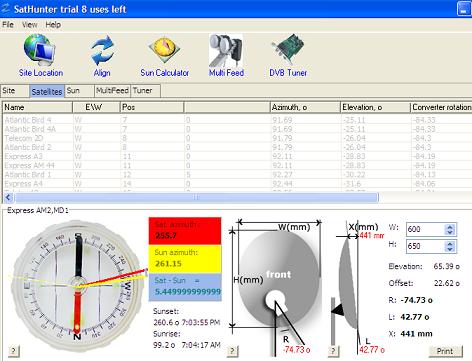Increase the W width stepper value
Screen dimensions: 472x361
[x=450, y=226]
